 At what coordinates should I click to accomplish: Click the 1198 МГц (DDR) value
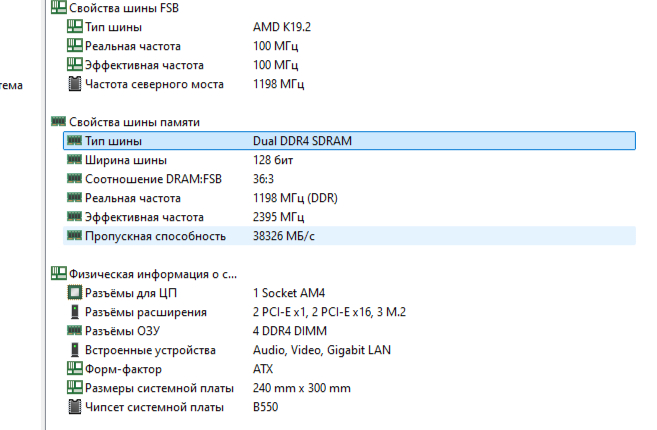296,198
